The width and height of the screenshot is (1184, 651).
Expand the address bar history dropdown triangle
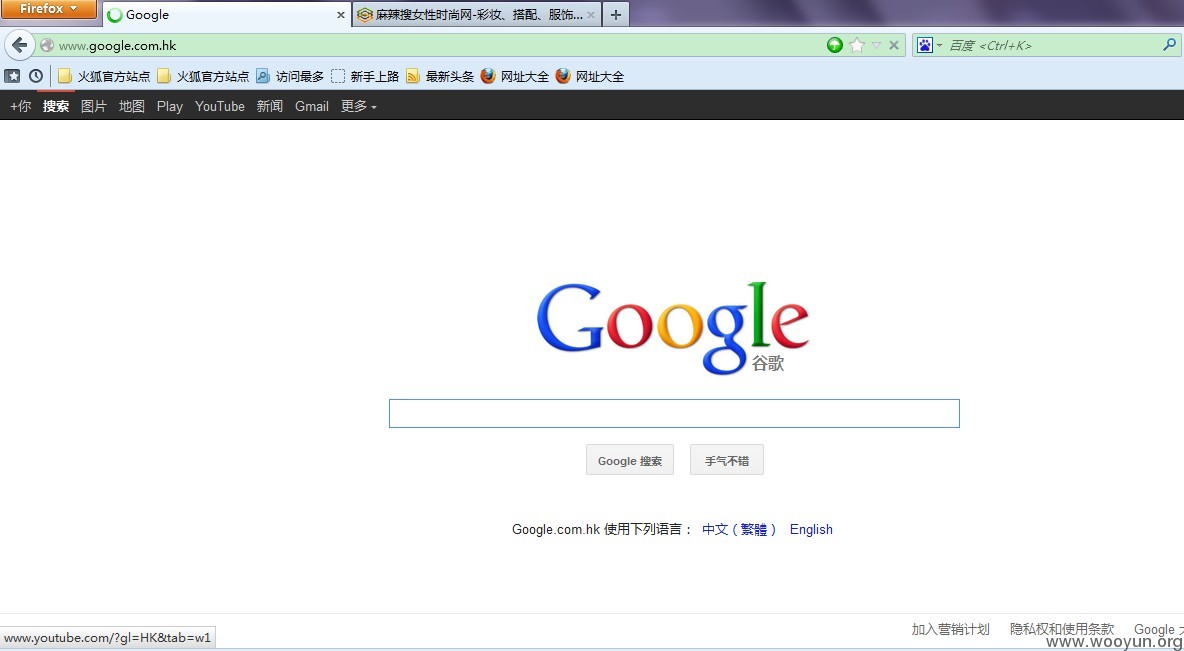click(x=877, y=45)
